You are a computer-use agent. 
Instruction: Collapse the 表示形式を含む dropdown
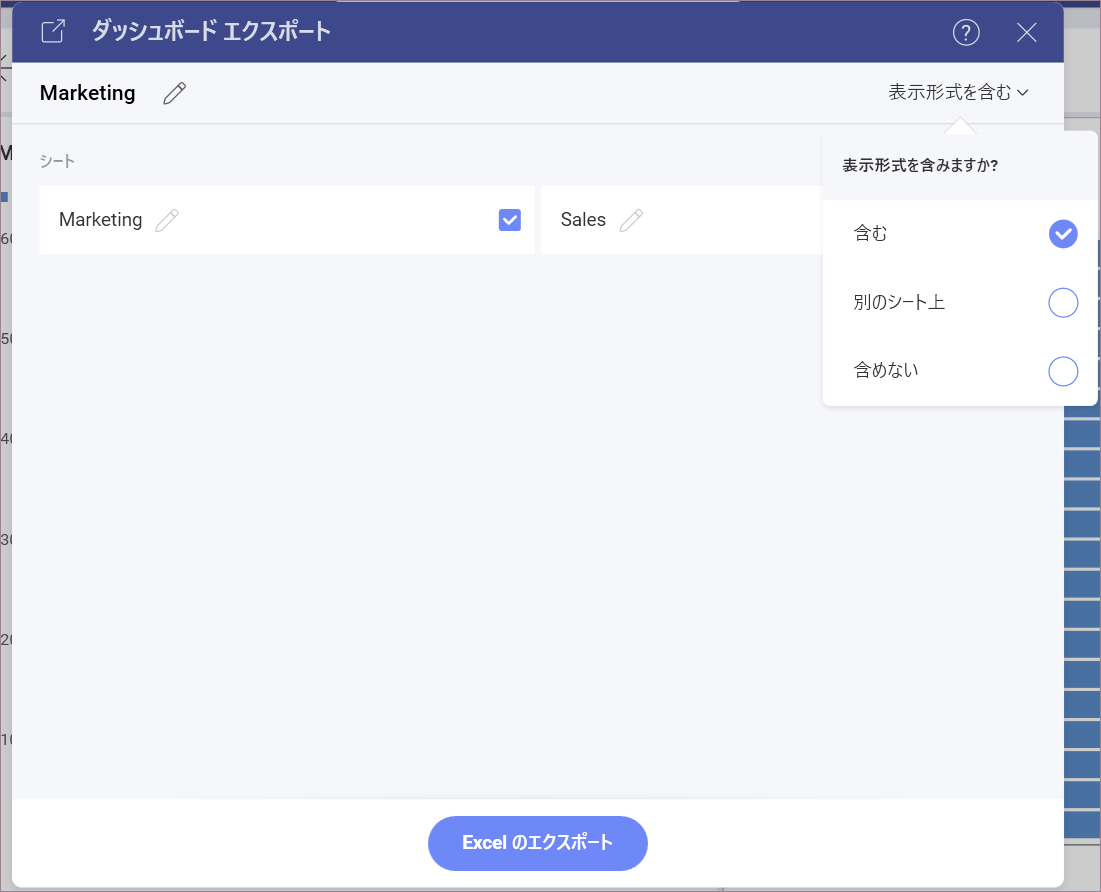tap(958, 92)
